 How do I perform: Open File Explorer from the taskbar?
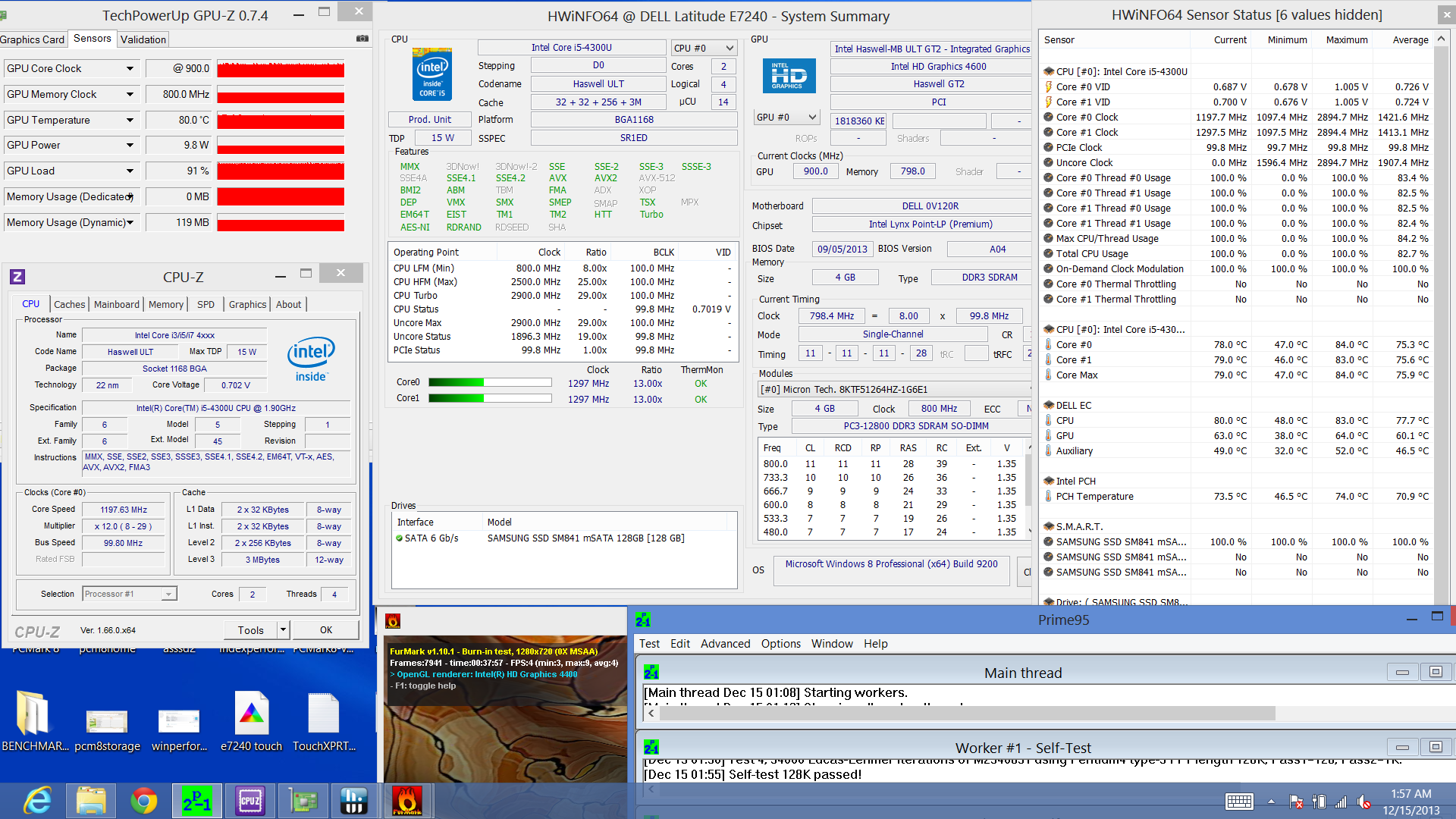(91, 801)
